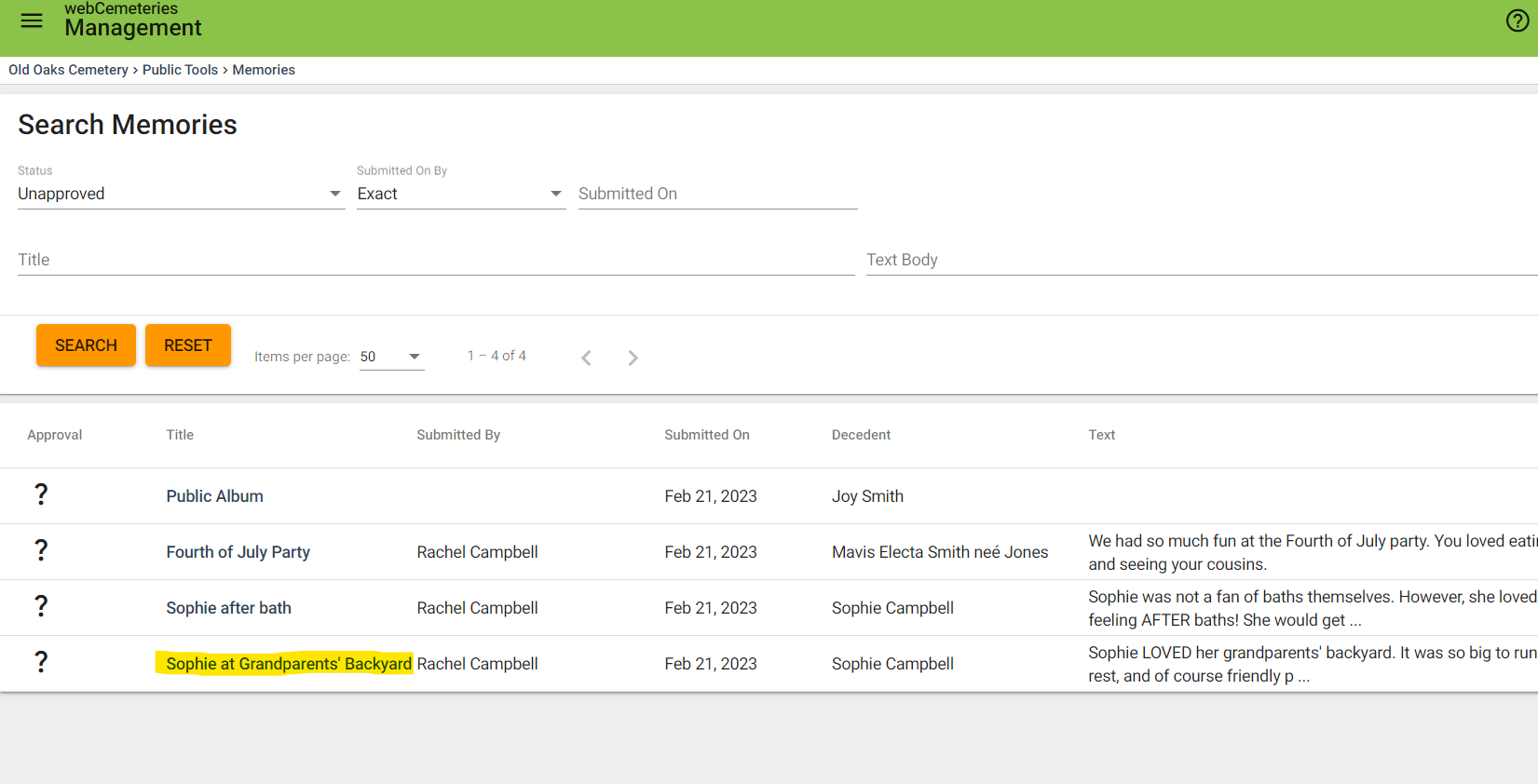Viewport: 1538px width, 784px height.
Task: Go to next results page arrow
Action: click(633, 358)
